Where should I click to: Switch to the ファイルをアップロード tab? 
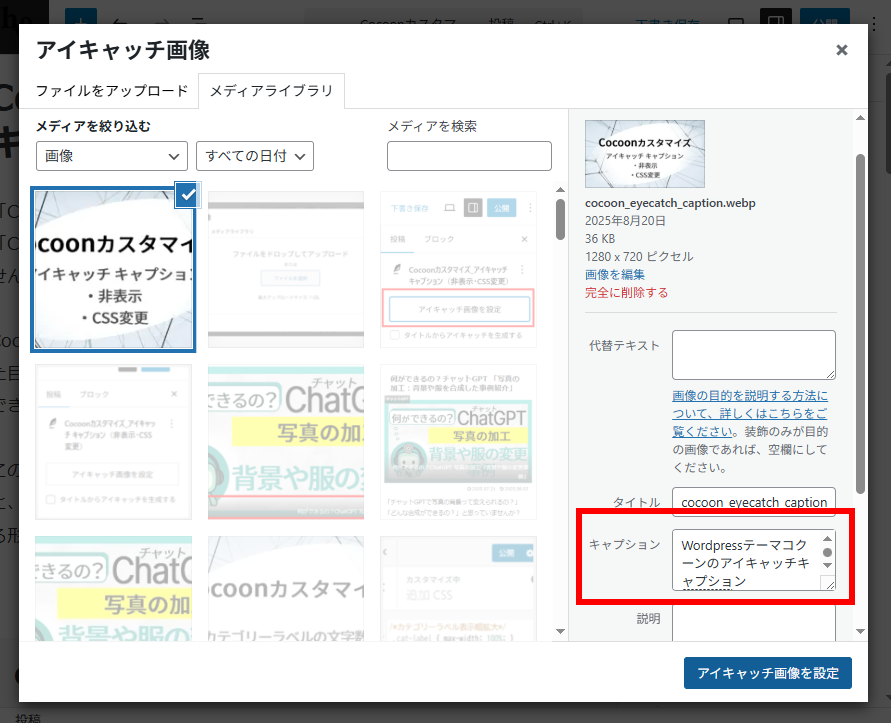point(112,91)
